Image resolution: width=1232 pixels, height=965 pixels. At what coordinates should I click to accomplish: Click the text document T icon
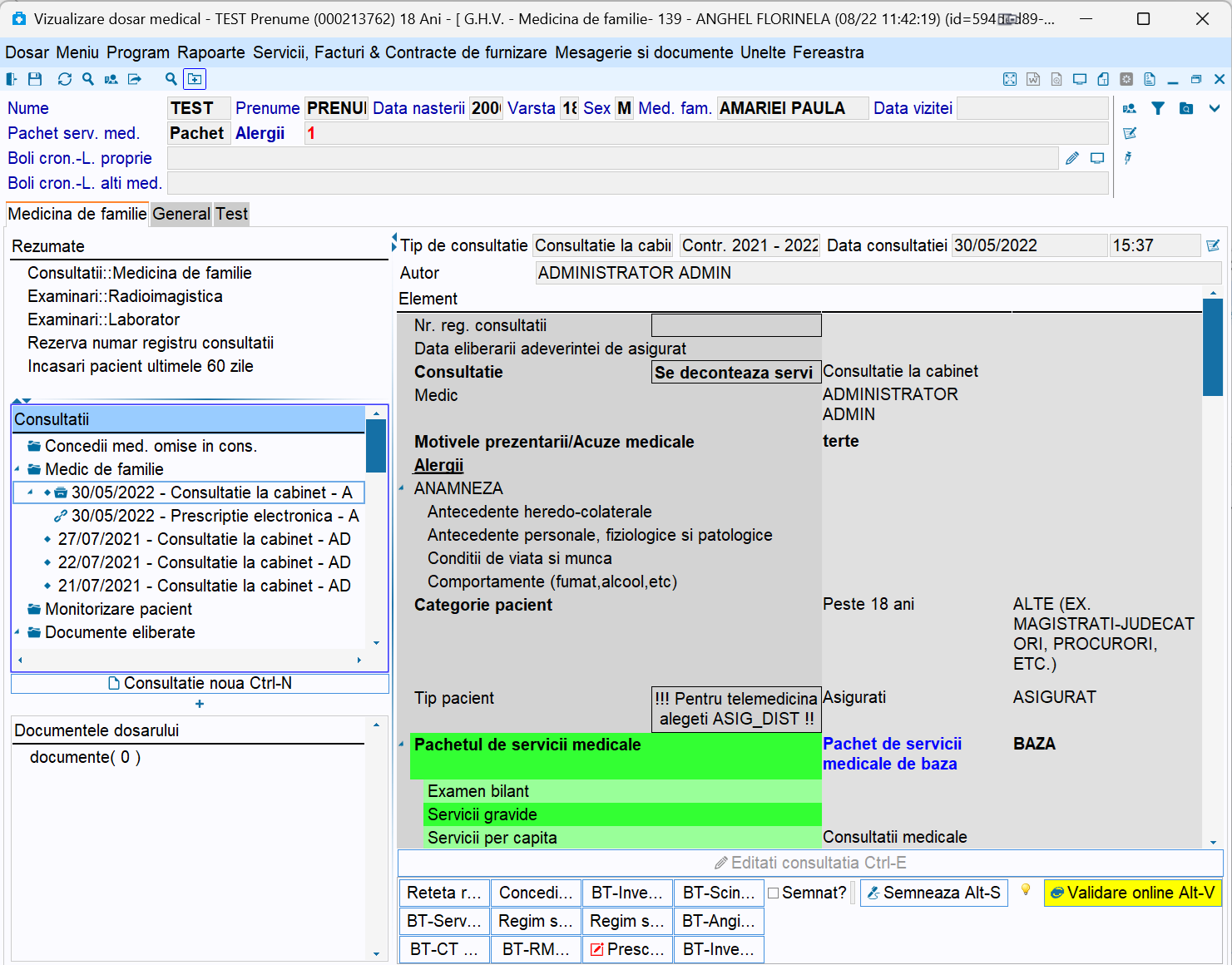click(x=1103, y=79)
